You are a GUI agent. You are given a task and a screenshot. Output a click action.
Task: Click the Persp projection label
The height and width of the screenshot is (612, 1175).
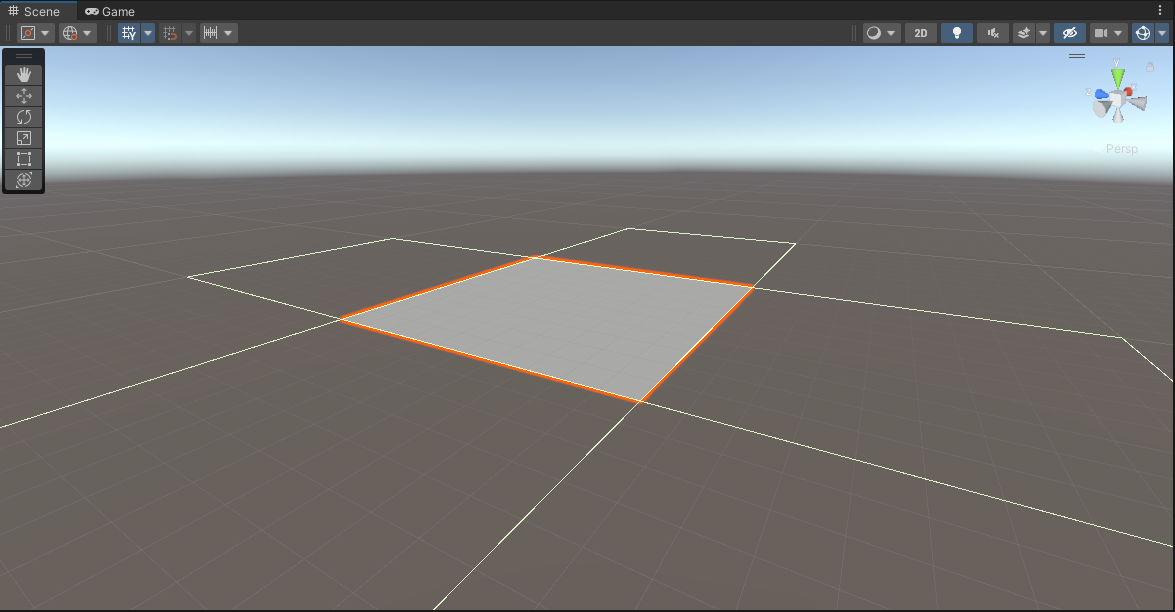(x=1122, y=149)
